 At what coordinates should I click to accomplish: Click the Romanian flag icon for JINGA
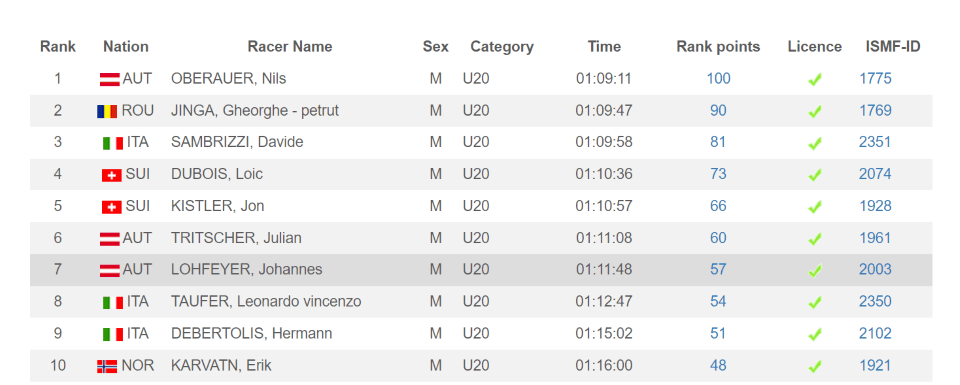(107, 111)
